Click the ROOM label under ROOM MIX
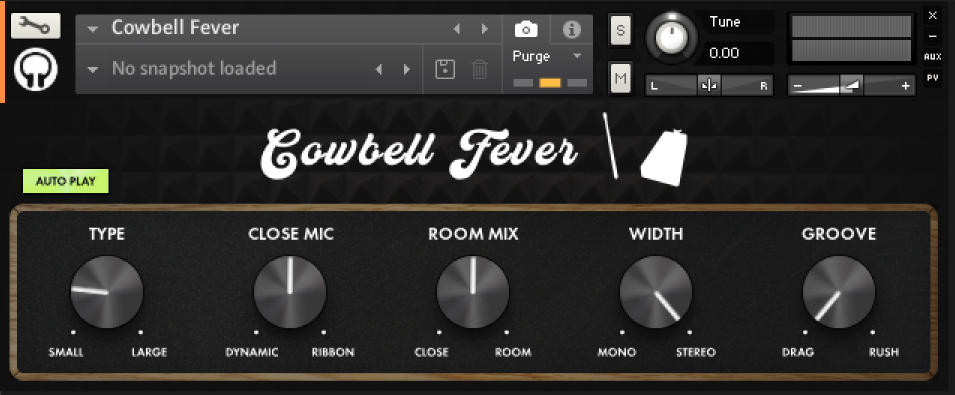Image resolution: width=955 pixels, height=395 pixels. 513,352
